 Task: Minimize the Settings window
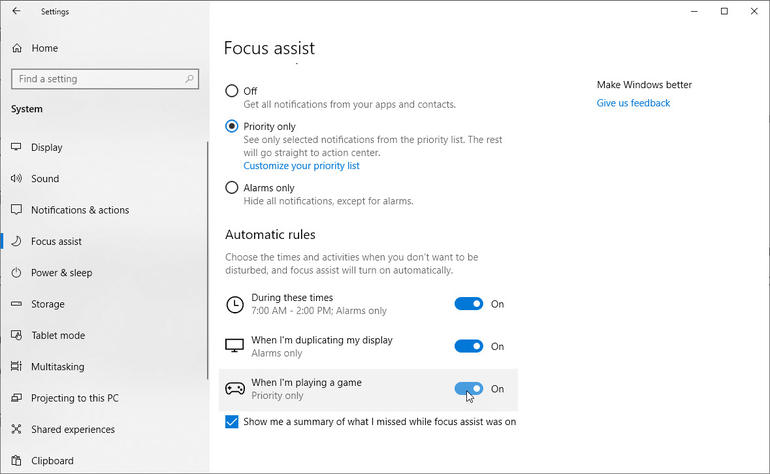(694, 11)
